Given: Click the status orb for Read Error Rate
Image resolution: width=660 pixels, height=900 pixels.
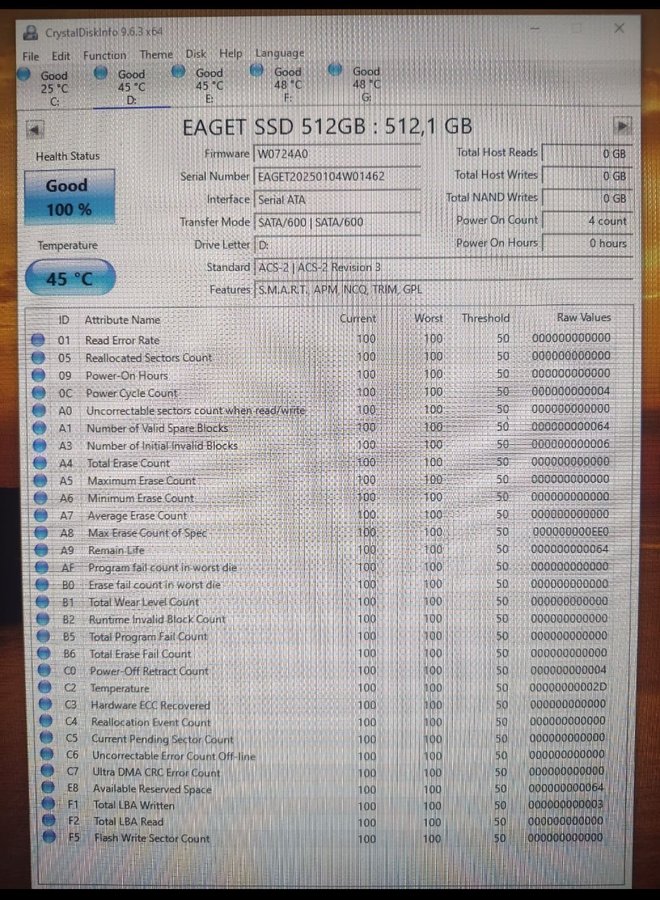Looking at the screenshot, I should pos(39,340).
